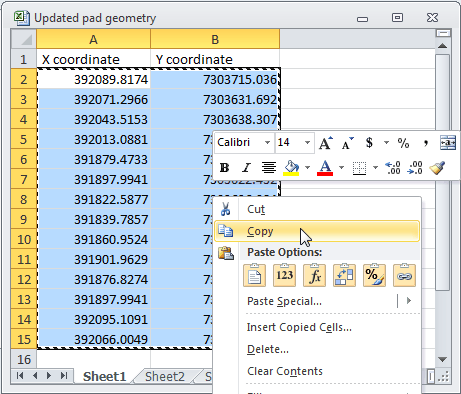This screenshot has width=461, height=394.
Task: Open the Fill Color dropdown arrow
Action: click(x=307, y=168)
